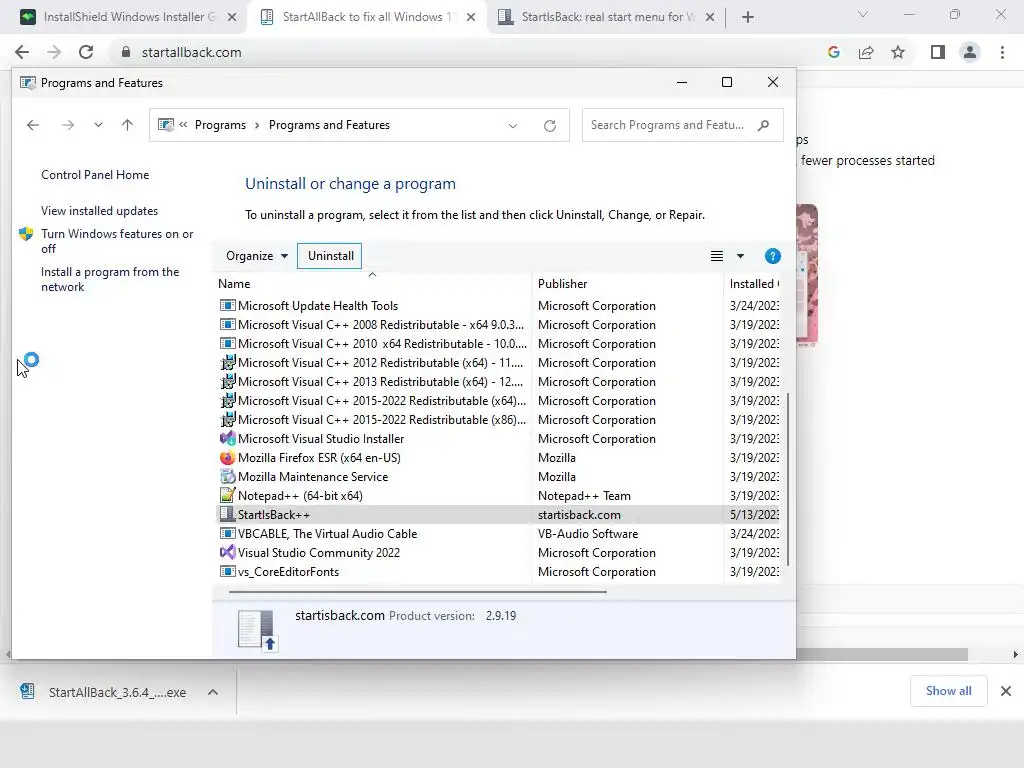Switch to InstallShield Windows Installer tab

tap(129, 17)
